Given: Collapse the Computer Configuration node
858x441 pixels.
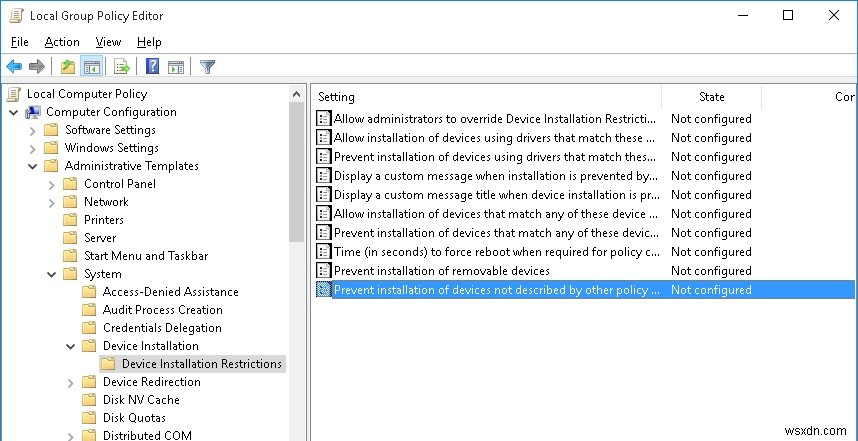Looking at the screenshot, I should coord(14,112).
